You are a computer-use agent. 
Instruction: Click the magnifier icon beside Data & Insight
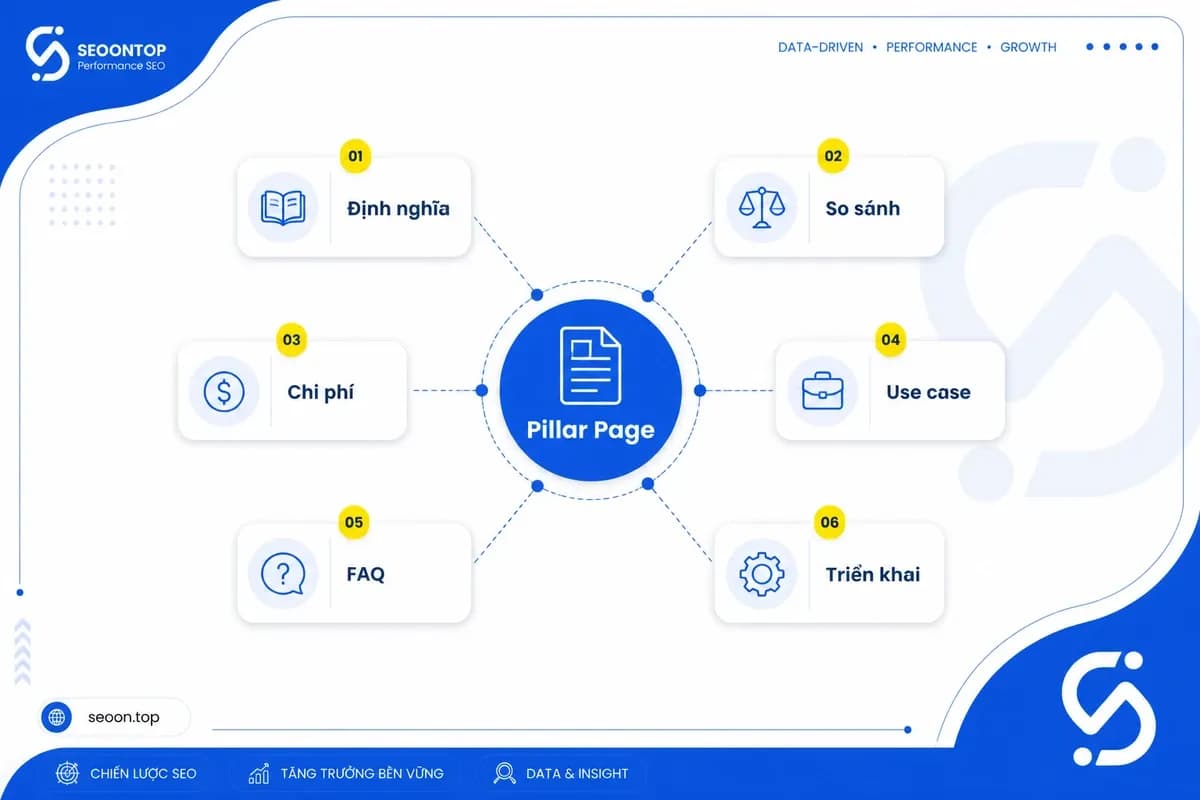(x=505, y=773)
